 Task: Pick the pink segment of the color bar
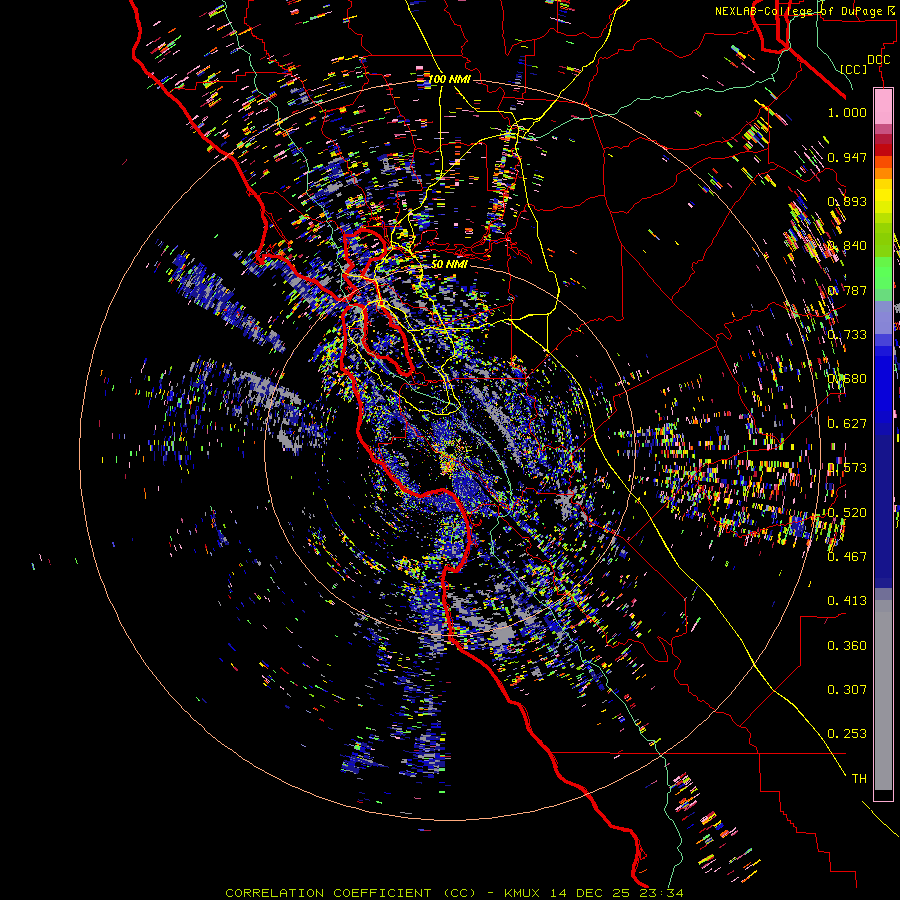pos(883,106)
